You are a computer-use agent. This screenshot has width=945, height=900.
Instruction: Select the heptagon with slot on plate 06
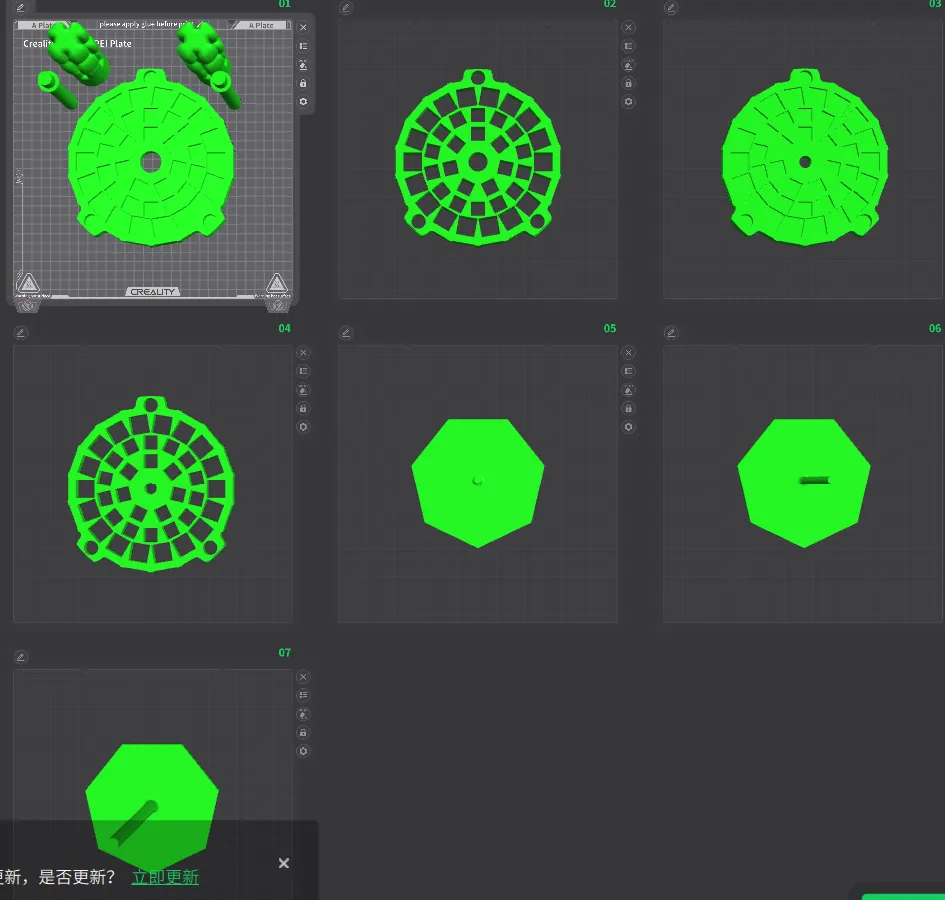tap(804, 483)
